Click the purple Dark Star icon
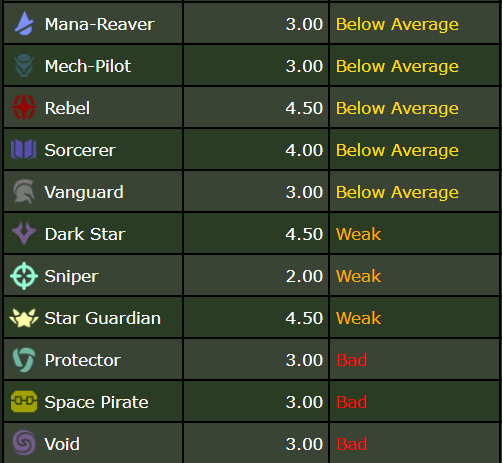 click(24, 233)
